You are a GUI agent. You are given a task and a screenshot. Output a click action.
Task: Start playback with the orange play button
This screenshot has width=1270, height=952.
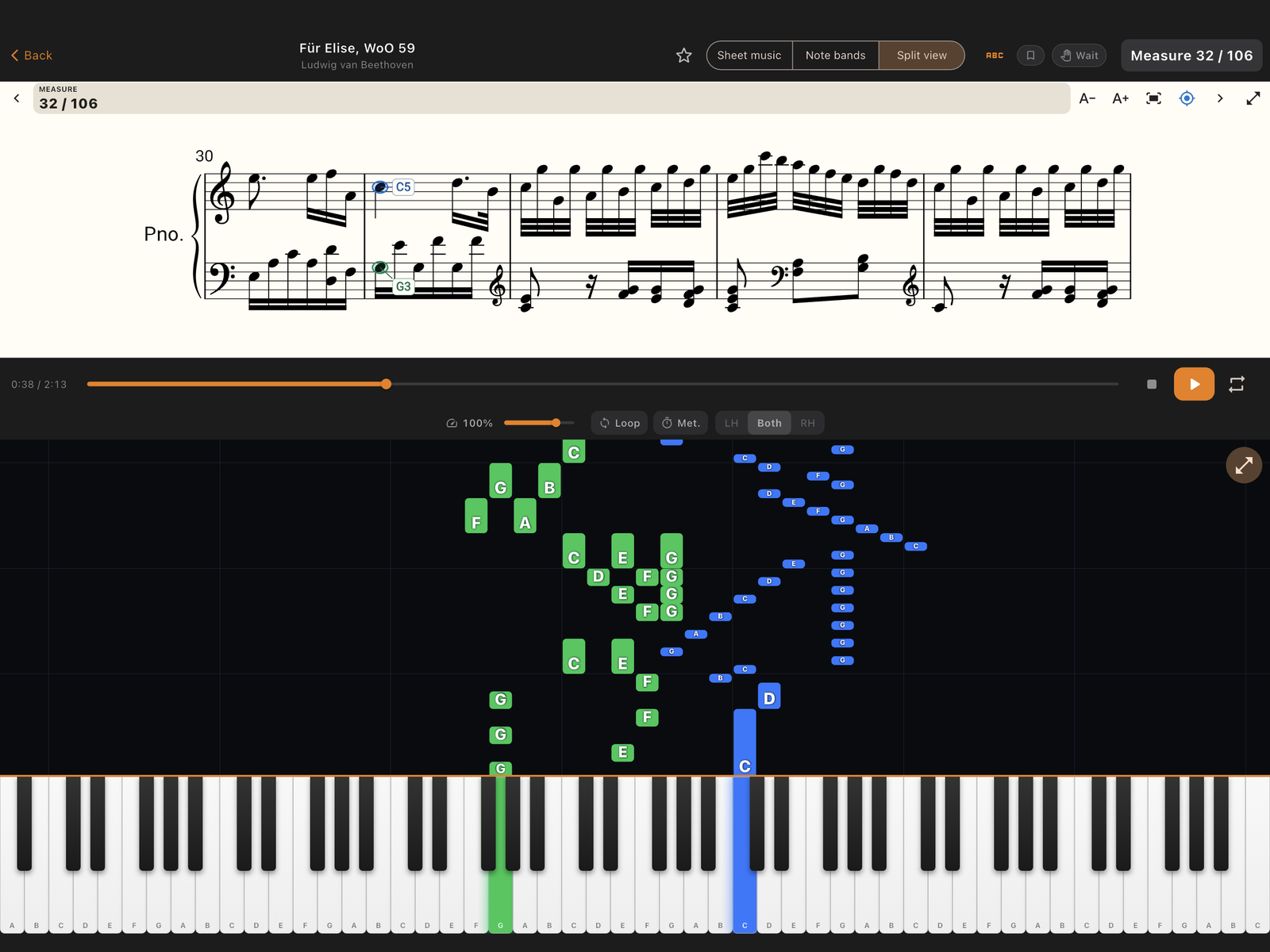[x=1194, y=384]
